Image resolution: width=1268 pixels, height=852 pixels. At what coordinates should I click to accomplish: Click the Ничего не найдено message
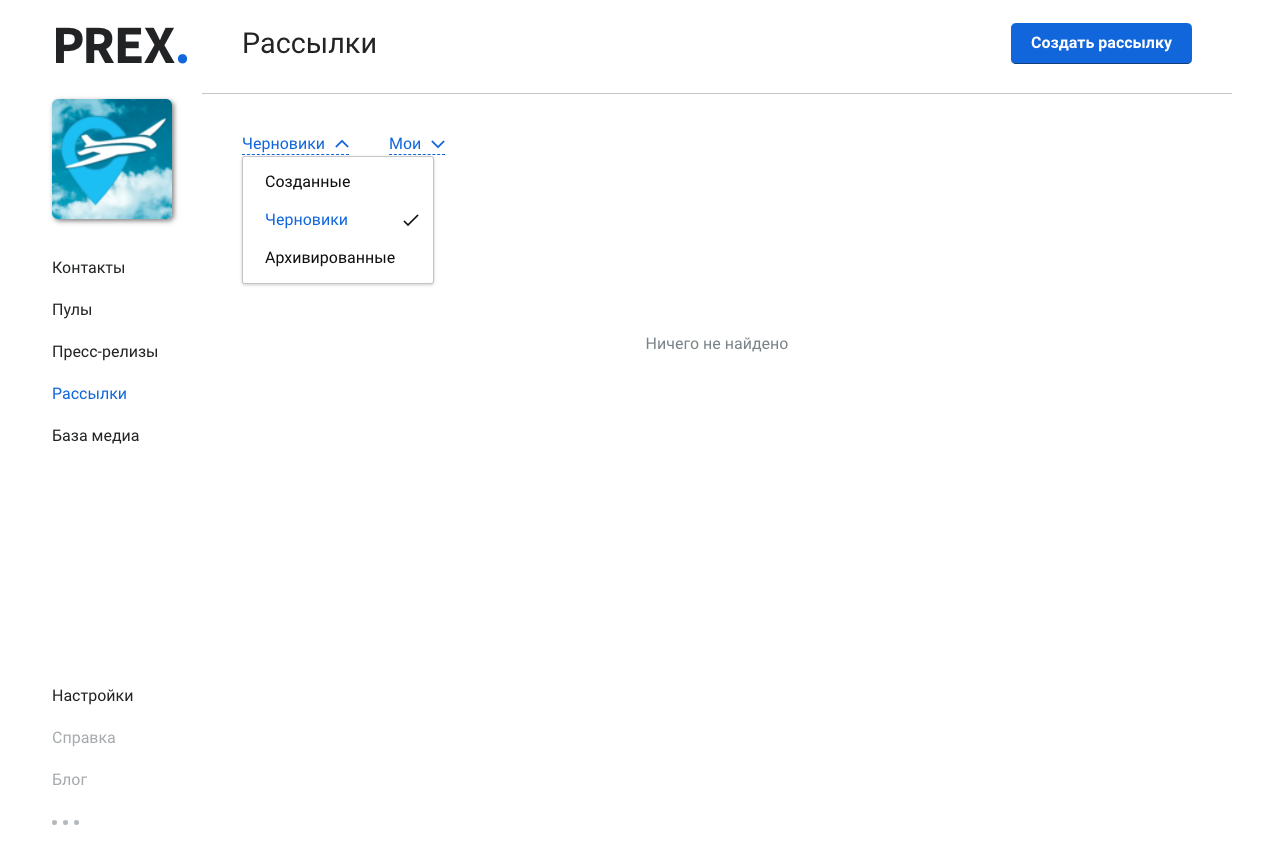[716, 344]
